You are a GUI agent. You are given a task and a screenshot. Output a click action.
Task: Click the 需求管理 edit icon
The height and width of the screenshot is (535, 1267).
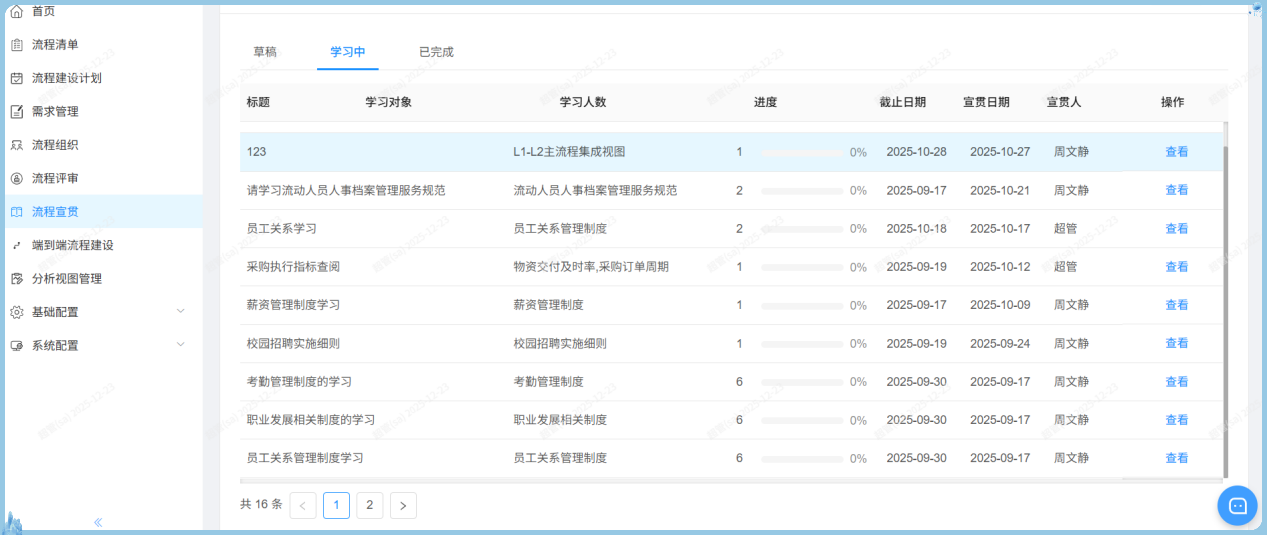point(16,111)
